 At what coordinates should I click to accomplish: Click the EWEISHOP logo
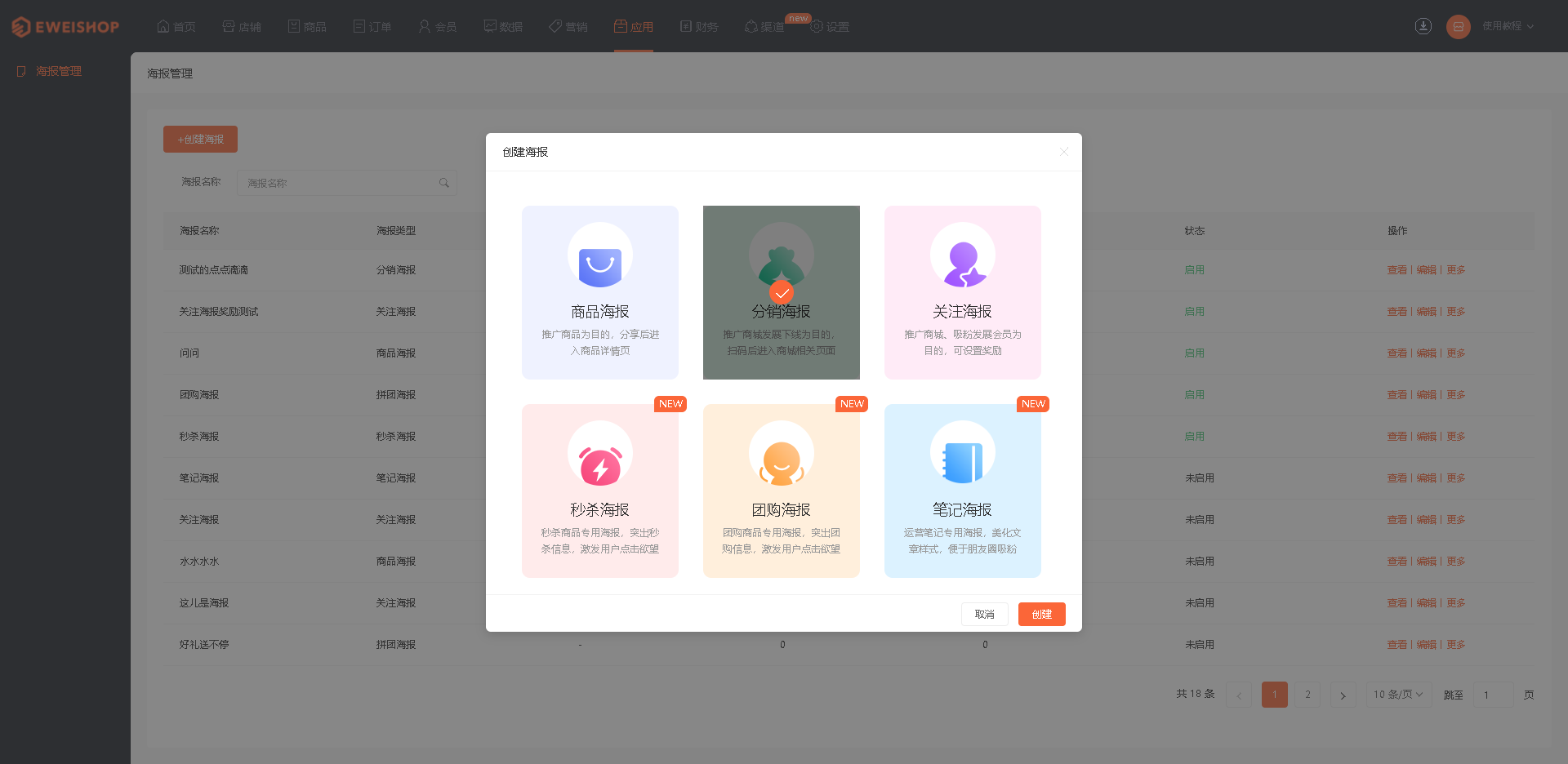tap(65, 27)
